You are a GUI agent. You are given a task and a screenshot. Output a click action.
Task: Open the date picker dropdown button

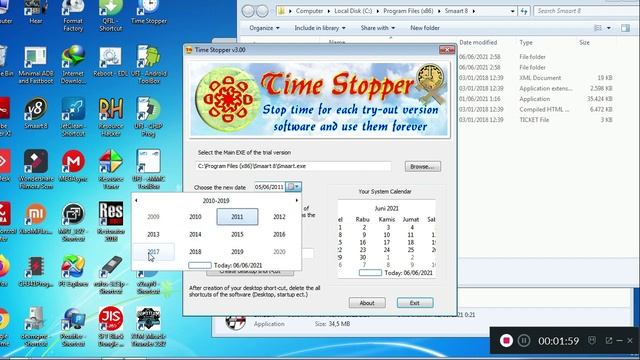click(293, 187)
